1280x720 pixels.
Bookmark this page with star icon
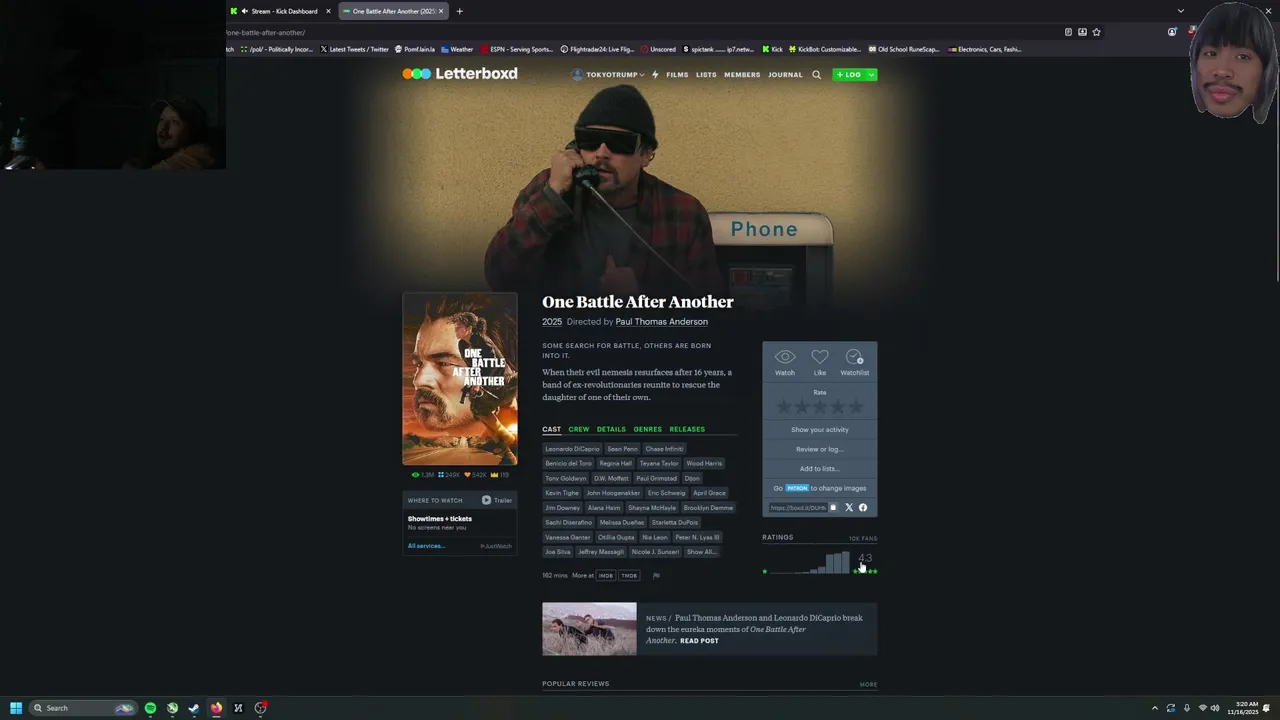click(x=1096, y=32)
